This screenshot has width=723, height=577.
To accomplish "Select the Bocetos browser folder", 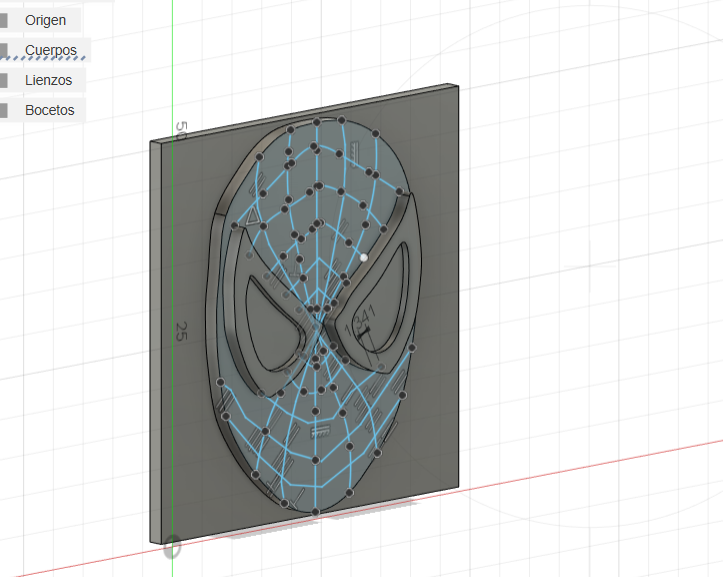I will coord(49,110).
